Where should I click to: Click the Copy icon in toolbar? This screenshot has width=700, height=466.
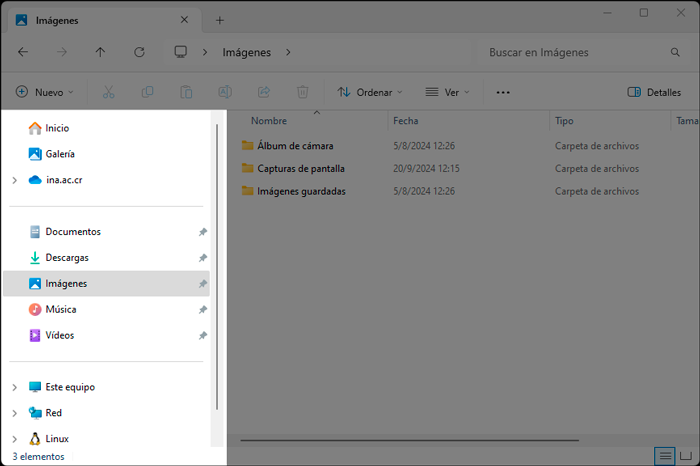click(x=147, y=92)
